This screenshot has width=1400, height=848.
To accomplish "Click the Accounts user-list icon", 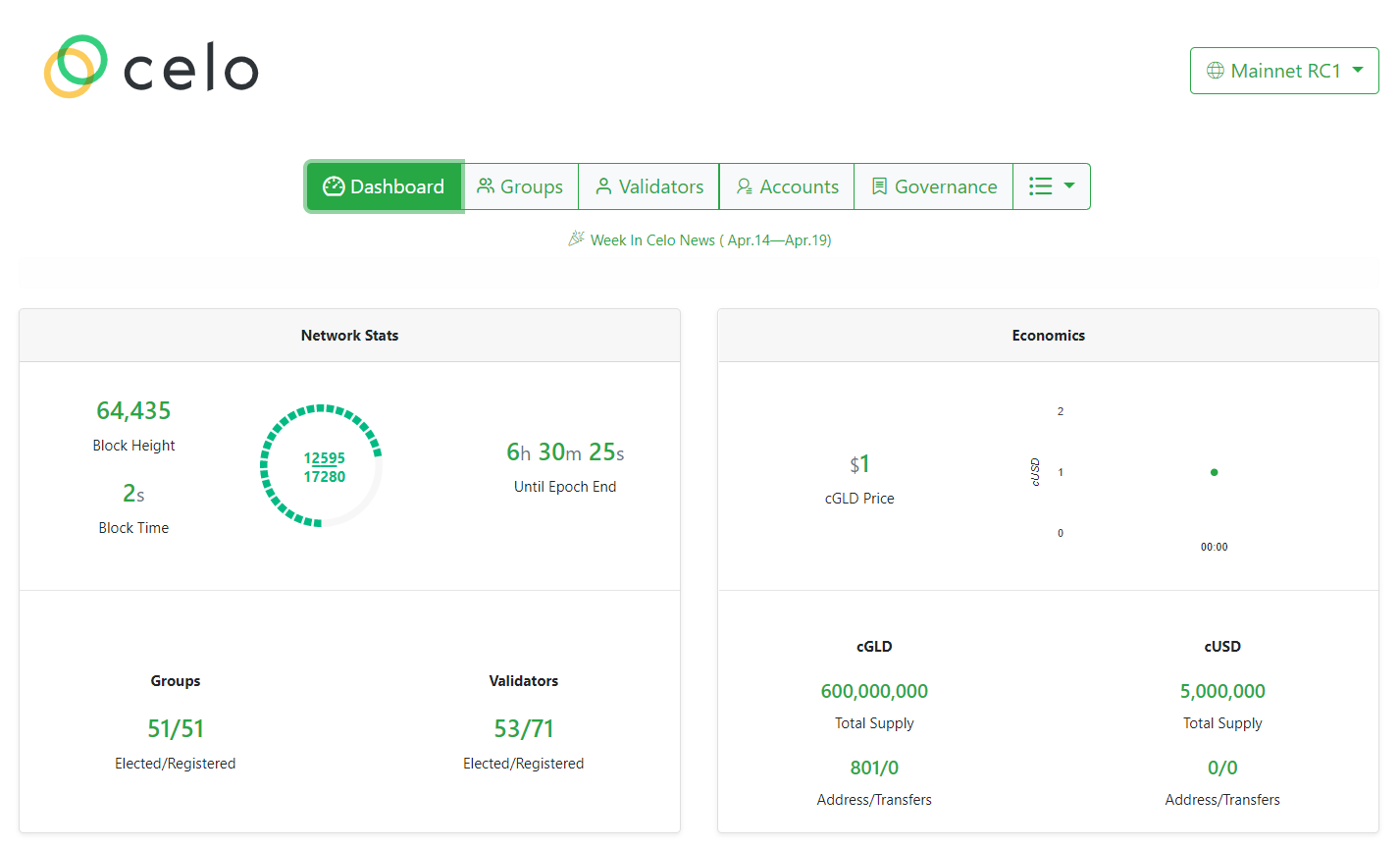I will point(745,186).
